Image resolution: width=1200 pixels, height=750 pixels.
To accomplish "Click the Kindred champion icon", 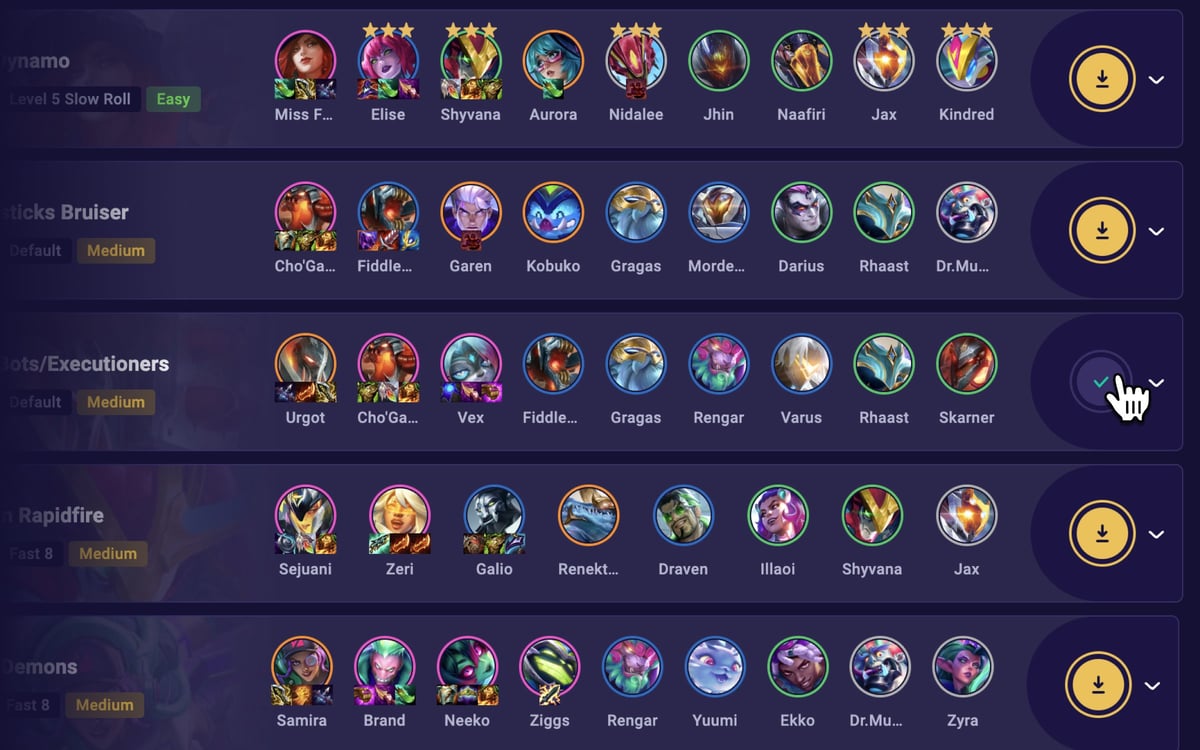I will pos(966,61).
